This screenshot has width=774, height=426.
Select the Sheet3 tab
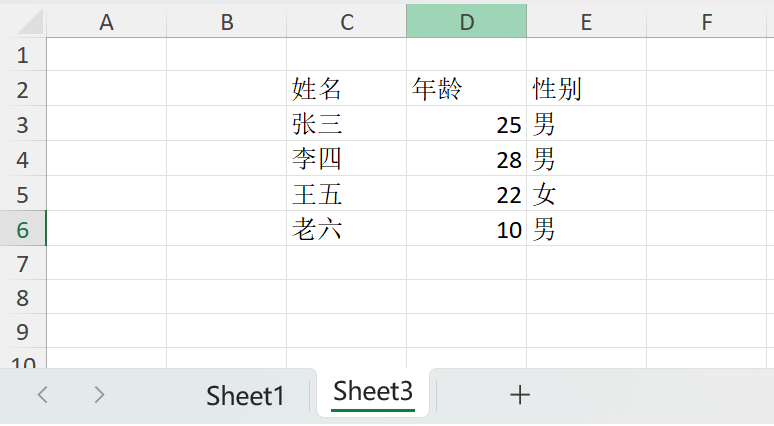coord(373,393)
